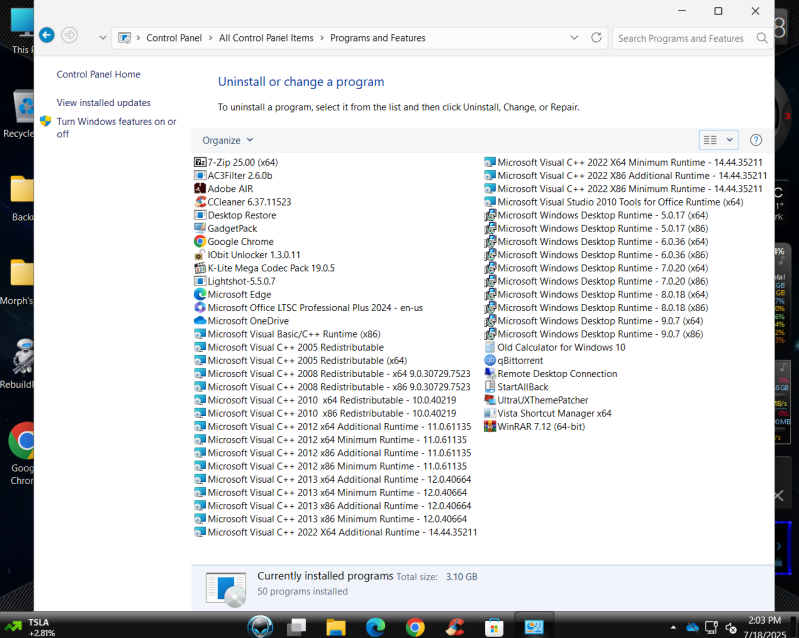The image size is (799, 638).
Task: Open Turn Windows features on or off
Action: pyautogui.click(x=116, y=127)
